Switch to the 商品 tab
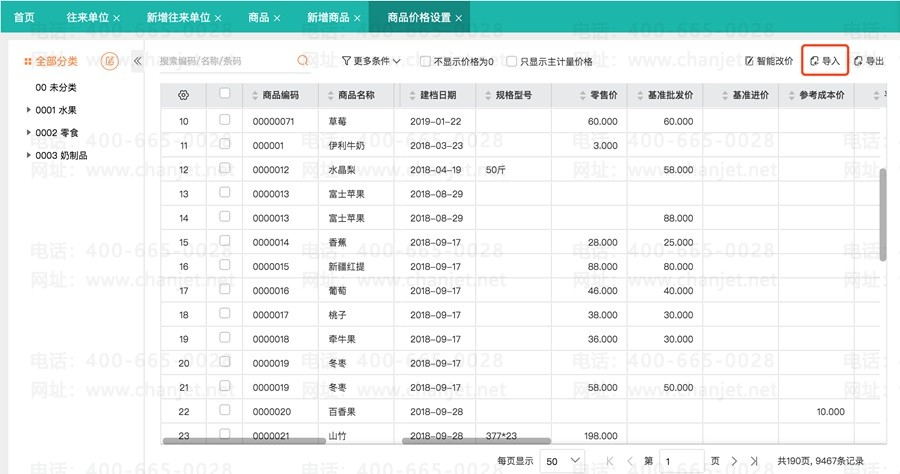This screenshot has height=474, width=900. 259,17
